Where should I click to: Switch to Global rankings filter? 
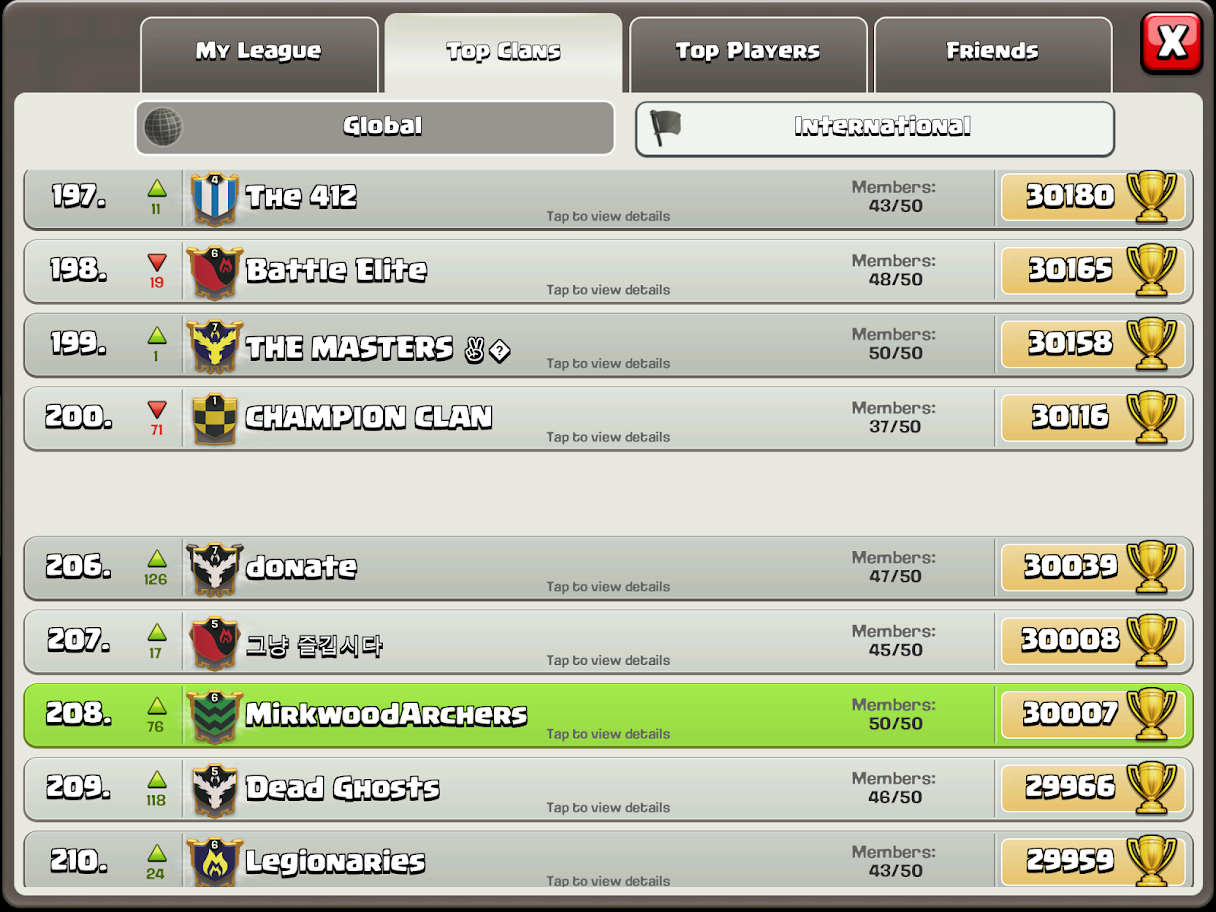coord(375,127)
